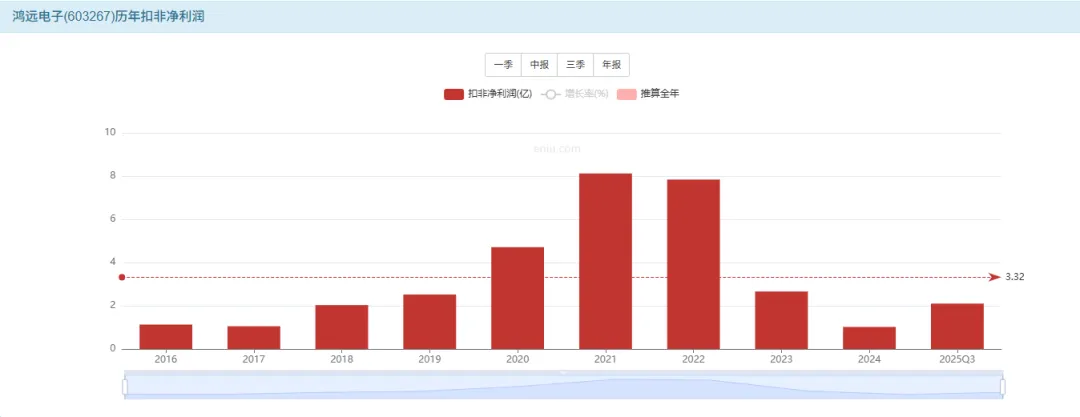Click the data zoom slider track

563,387
